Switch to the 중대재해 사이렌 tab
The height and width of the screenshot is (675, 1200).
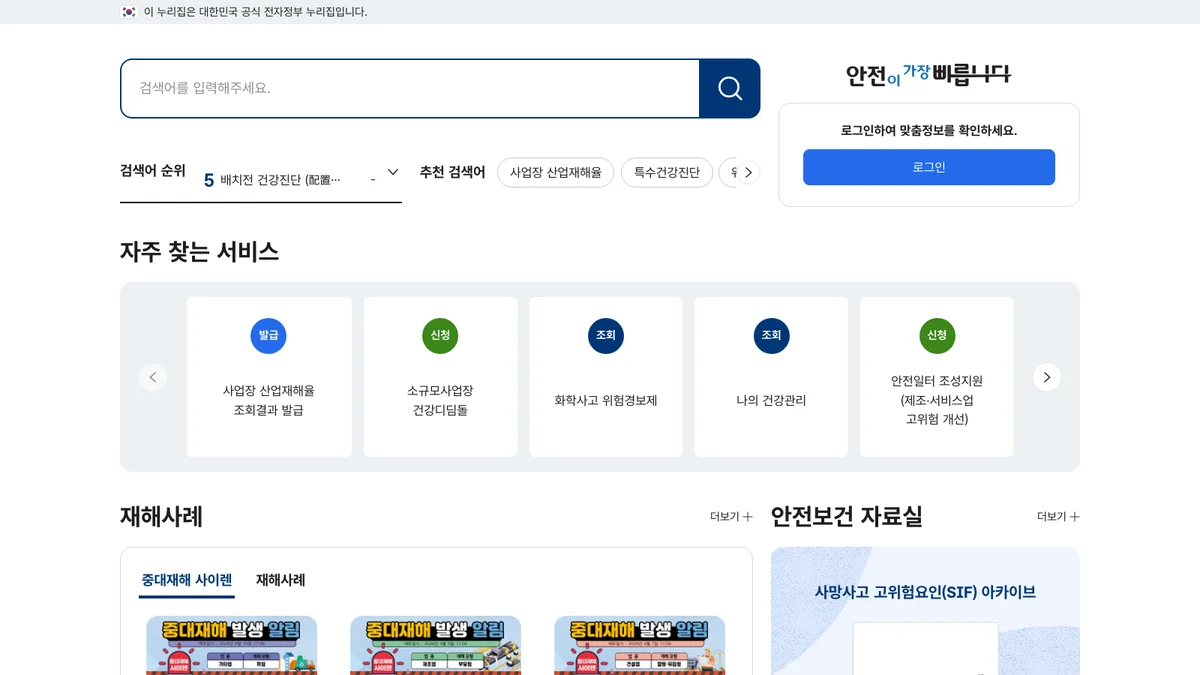(x=187, y=580)
